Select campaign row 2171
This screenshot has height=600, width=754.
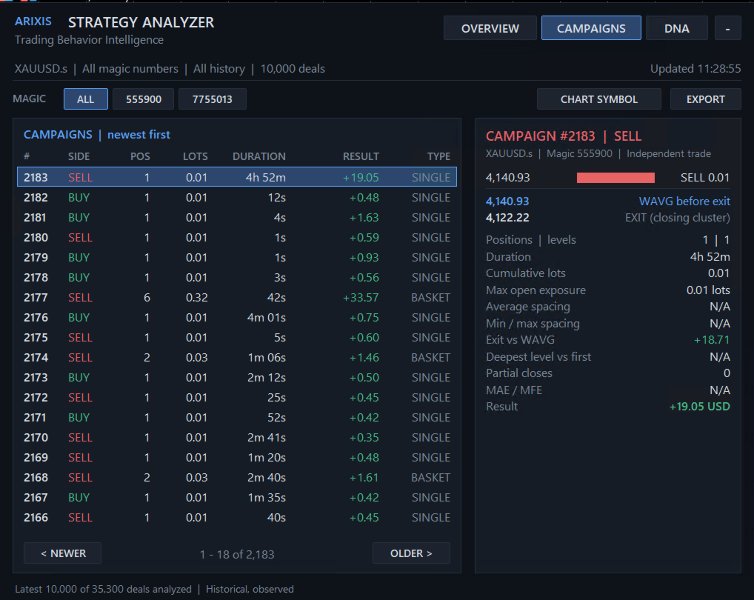click(237, 417)
